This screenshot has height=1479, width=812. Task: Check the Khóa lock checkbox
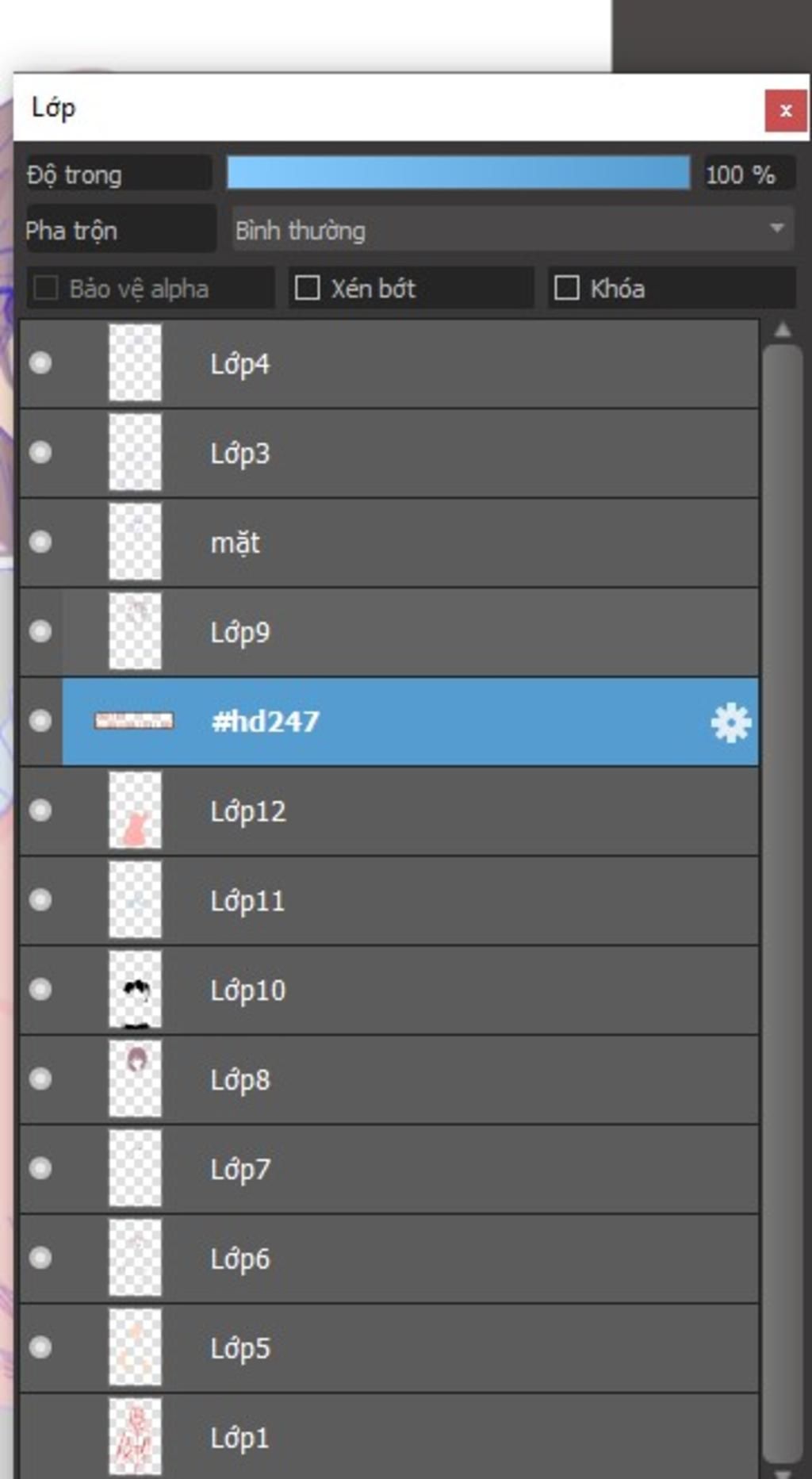[566, 287]
